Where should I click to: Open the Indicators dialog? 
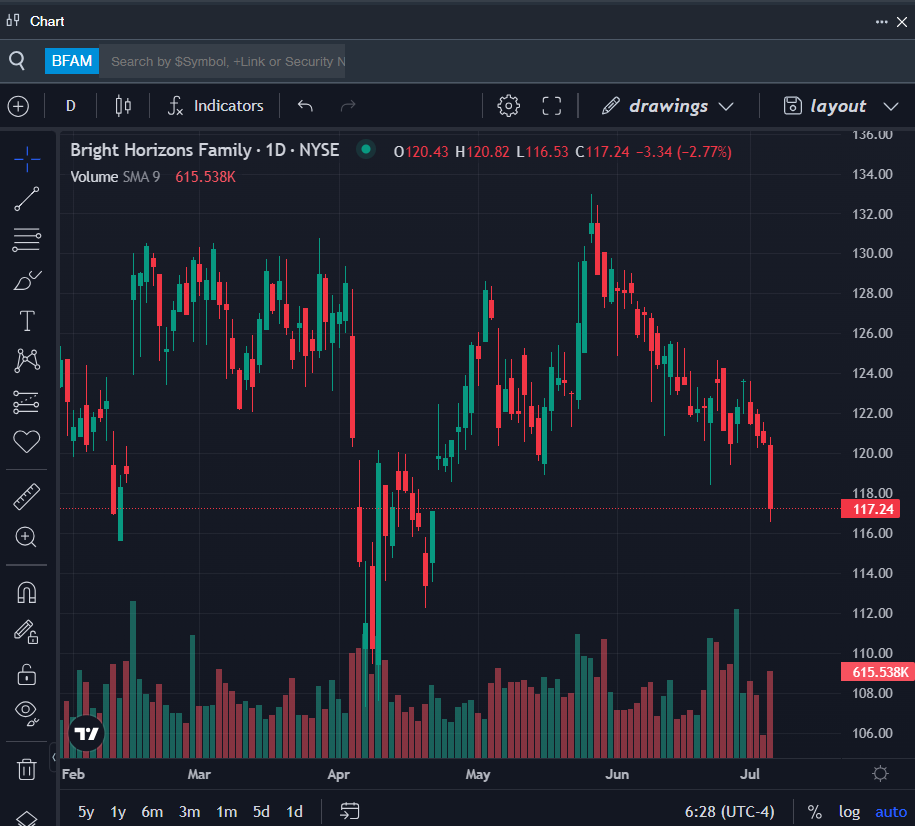[x=215, y=106]
